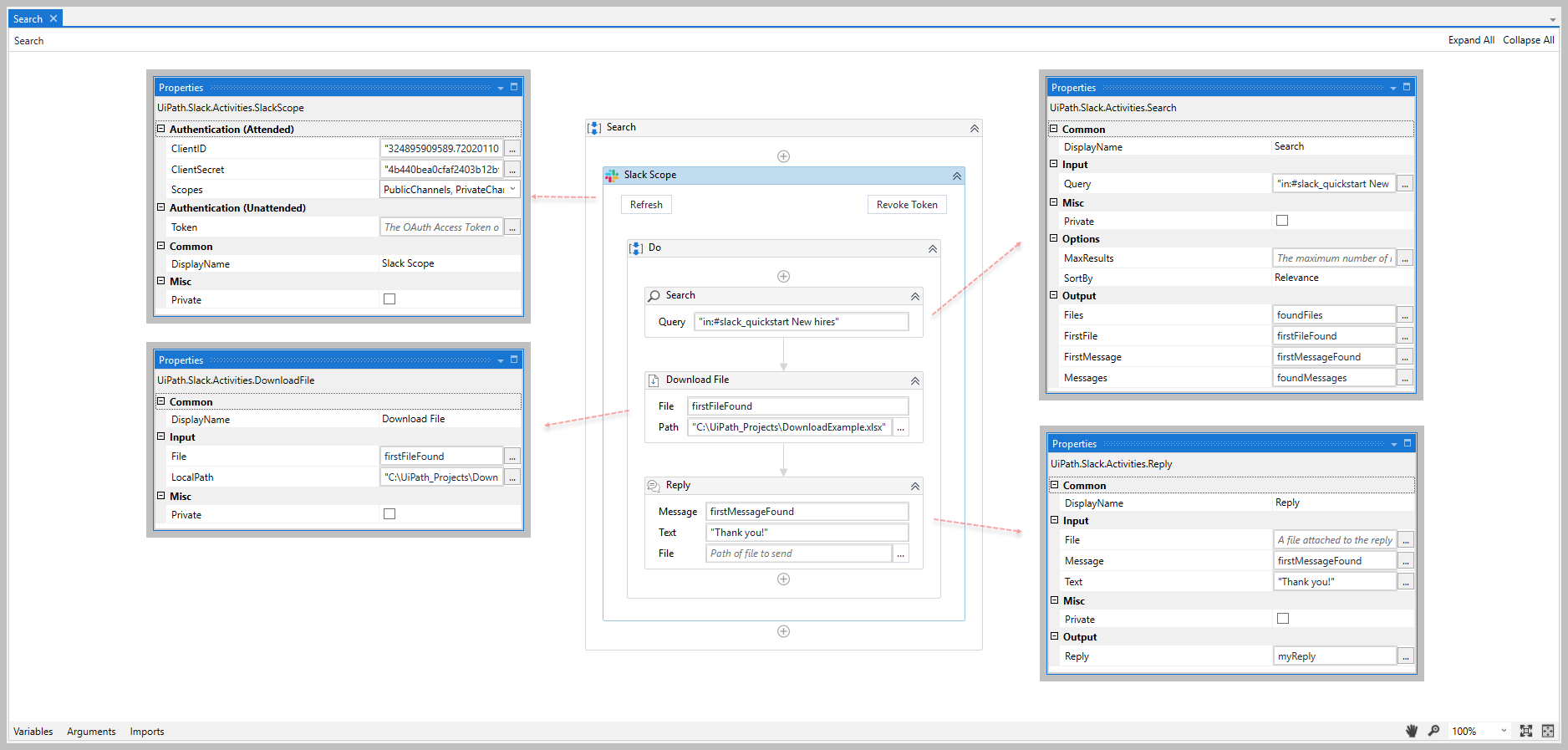The image size is (1568, 750).
Task: Click Collapse All
Action: tap(1529, 40)
